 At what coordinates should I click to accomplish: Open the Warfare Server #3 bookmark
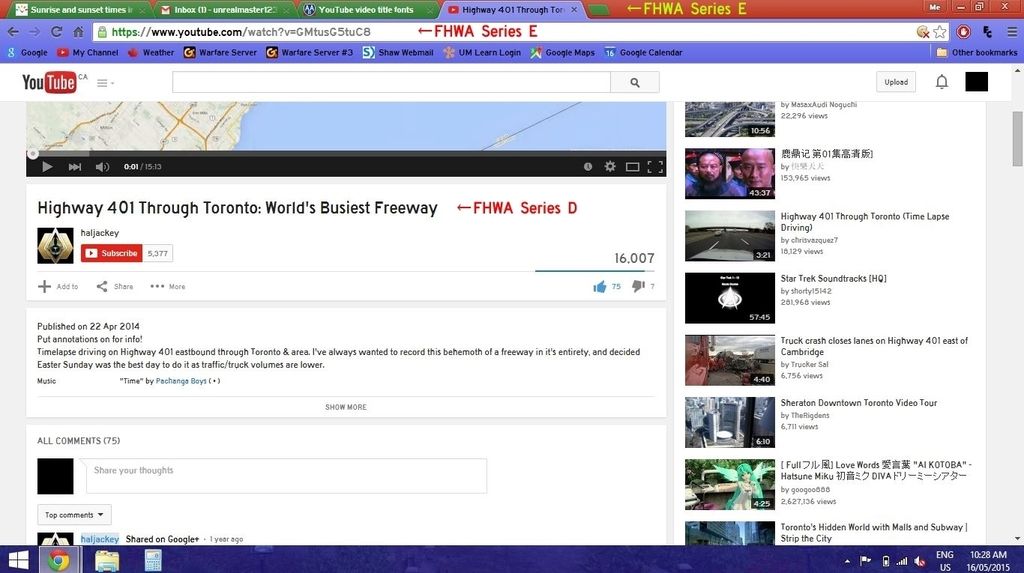[310, 52]
